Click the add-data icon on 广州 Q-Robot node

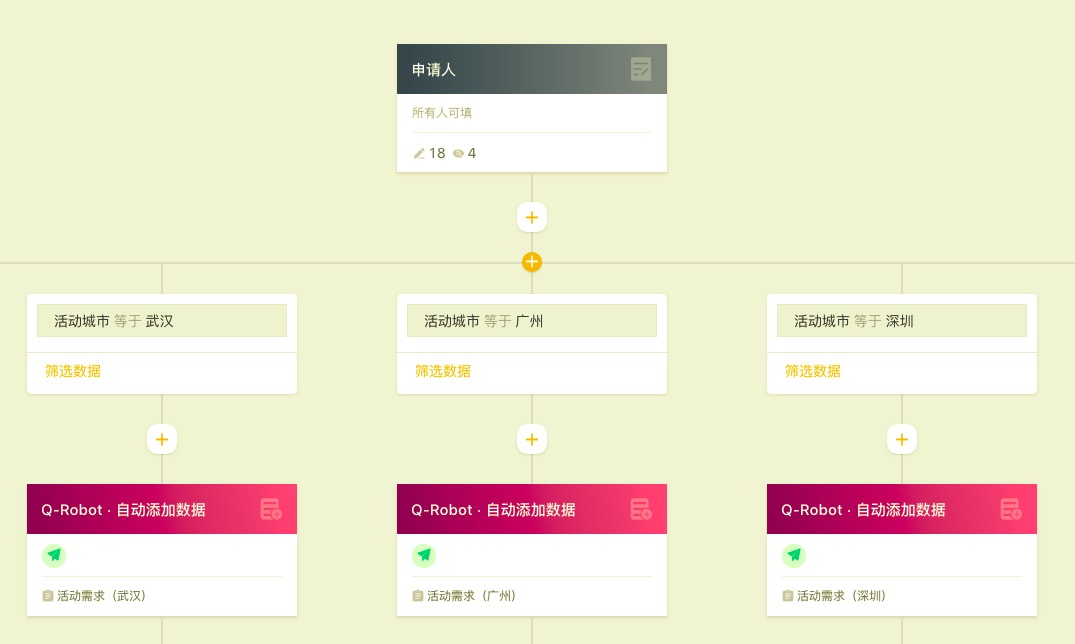click(x=641, y=509)
